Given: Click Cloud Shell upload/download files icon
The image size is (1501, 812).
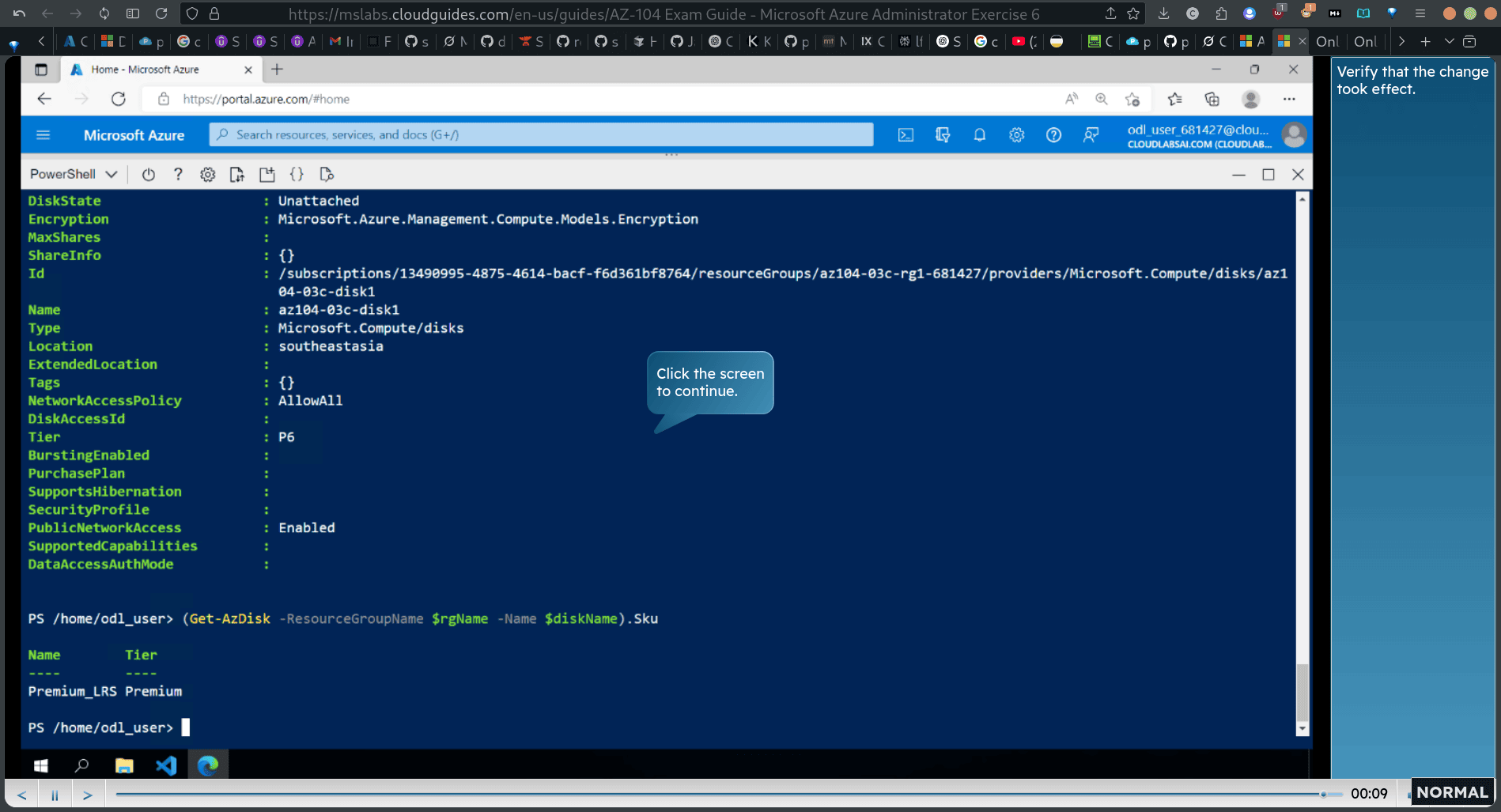Looking at the screenshot, I should point(237,175).
